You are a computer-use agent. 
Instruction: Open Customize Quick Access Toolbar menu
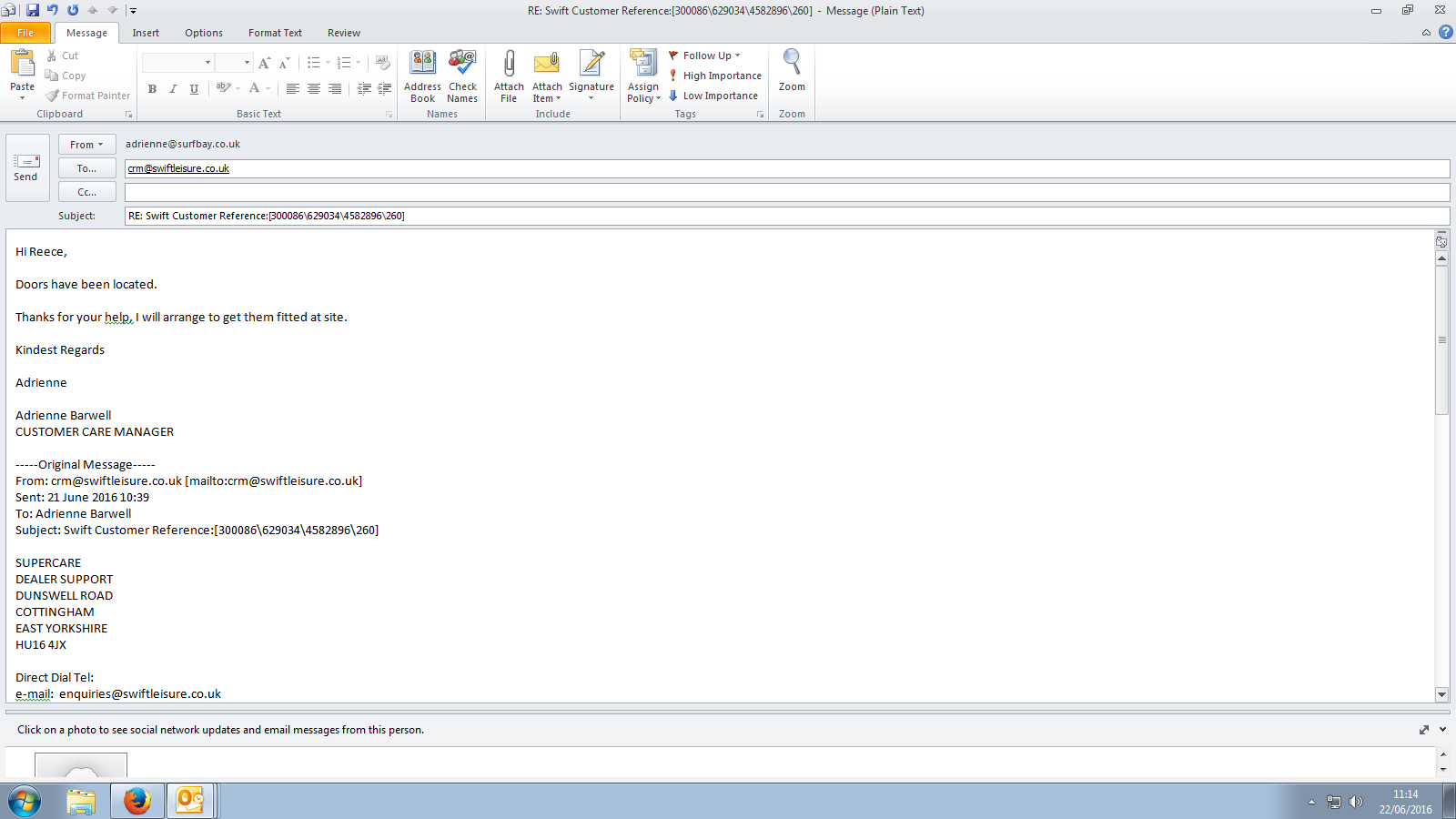tap(133, 11)
